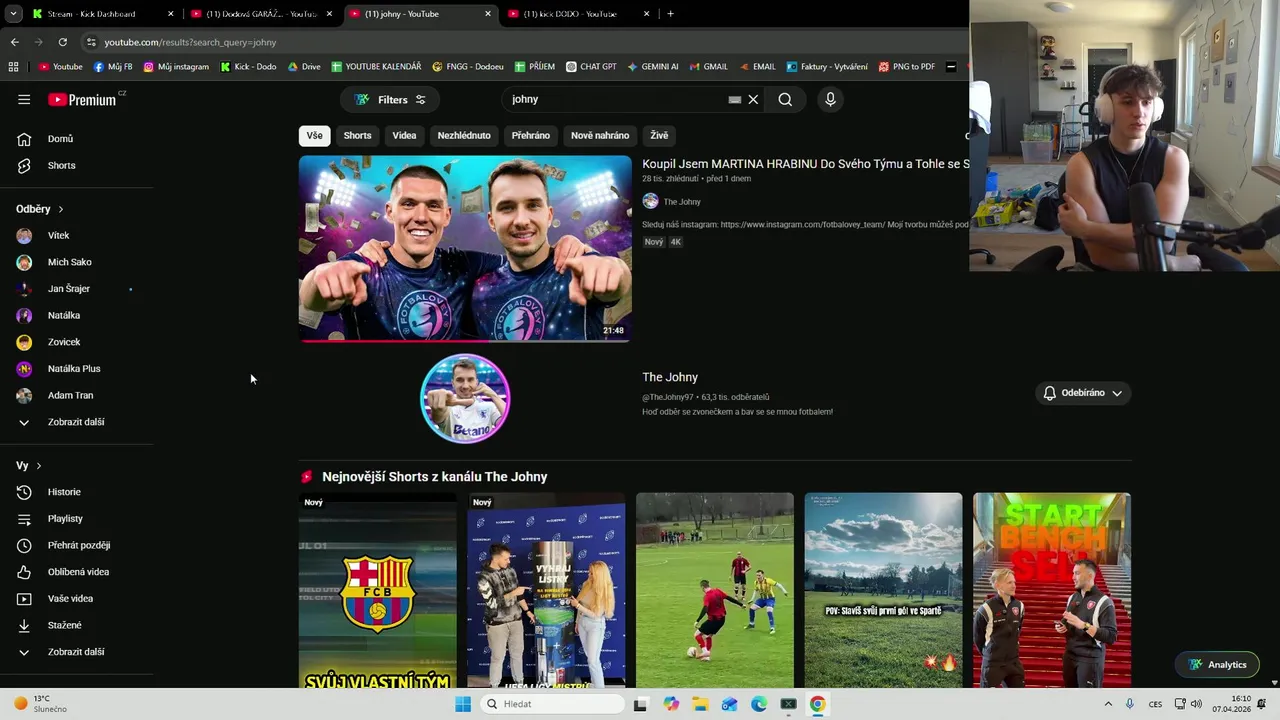
Task: Open Přehrát později watch later list
Action: [79, 545]
